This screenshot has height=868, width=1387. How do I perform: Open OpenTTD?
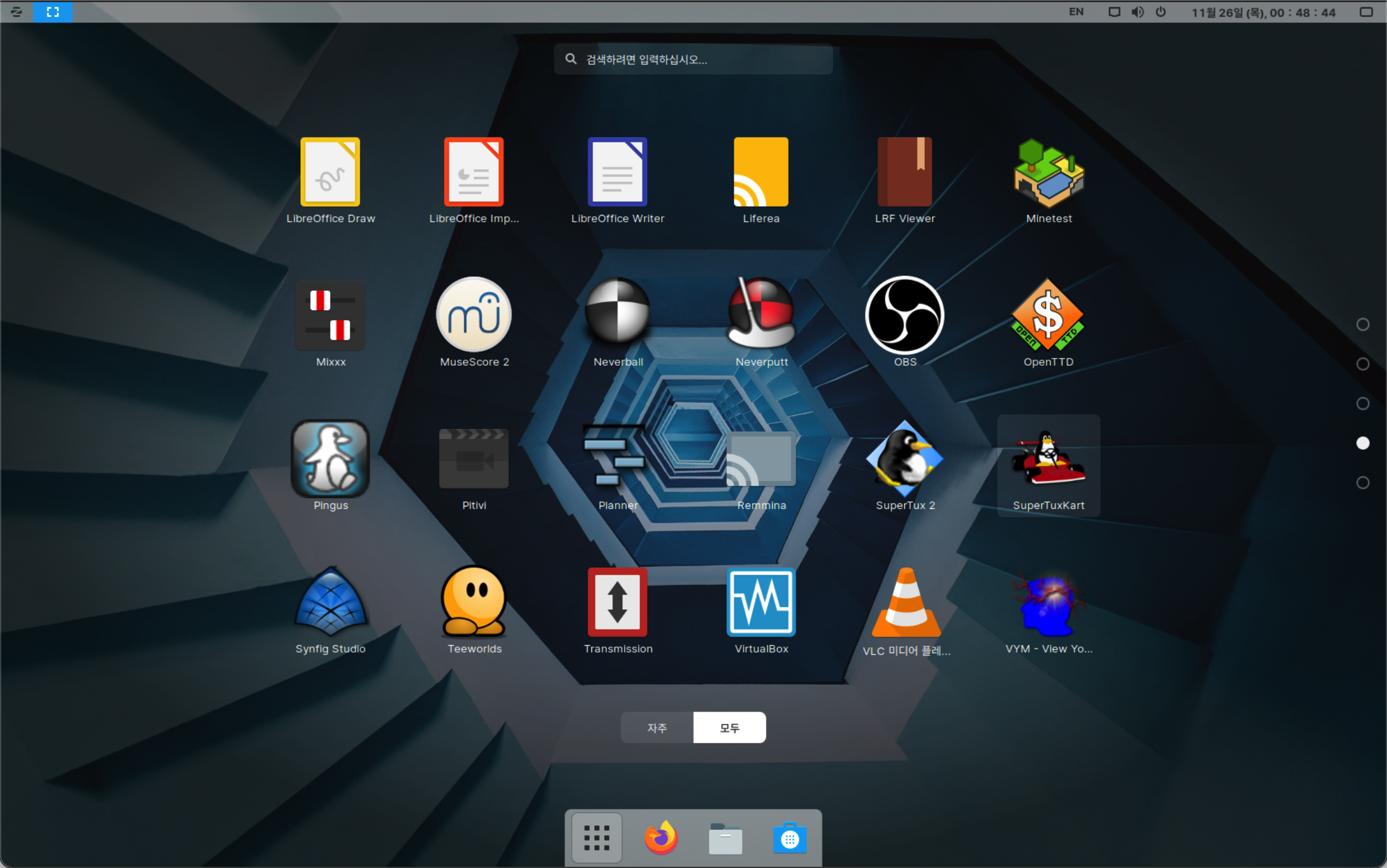(x=1048, y=323)
